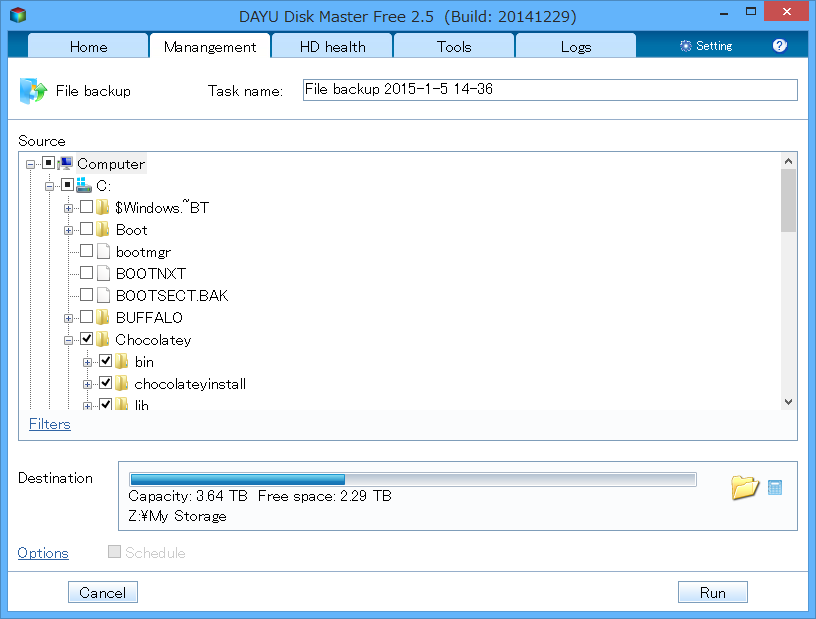
Task: Uncheck the Chocolatey folder checkbox
Action: (x=86, y=339)
